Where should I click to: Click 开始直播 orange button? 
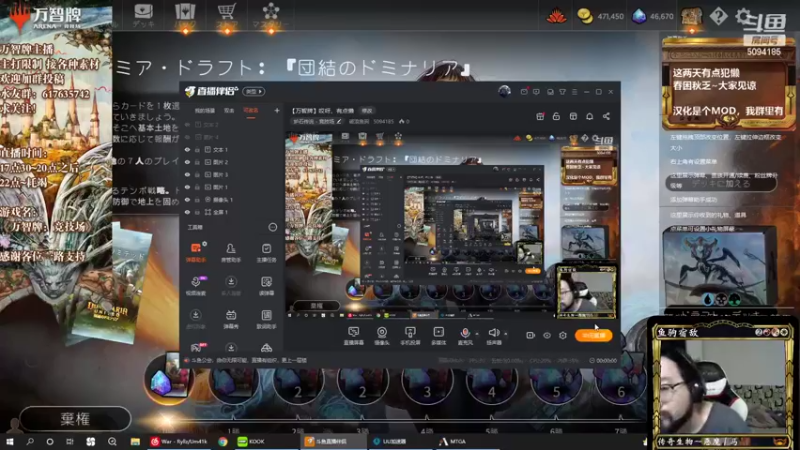pos(593,335)
